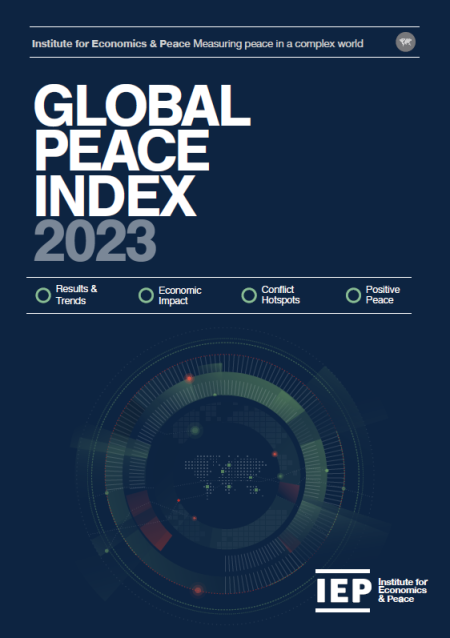Click the green circle beside Positive Peace
Image resolution: width=450 pixels, height=638 pixels.
click(353, 295)
